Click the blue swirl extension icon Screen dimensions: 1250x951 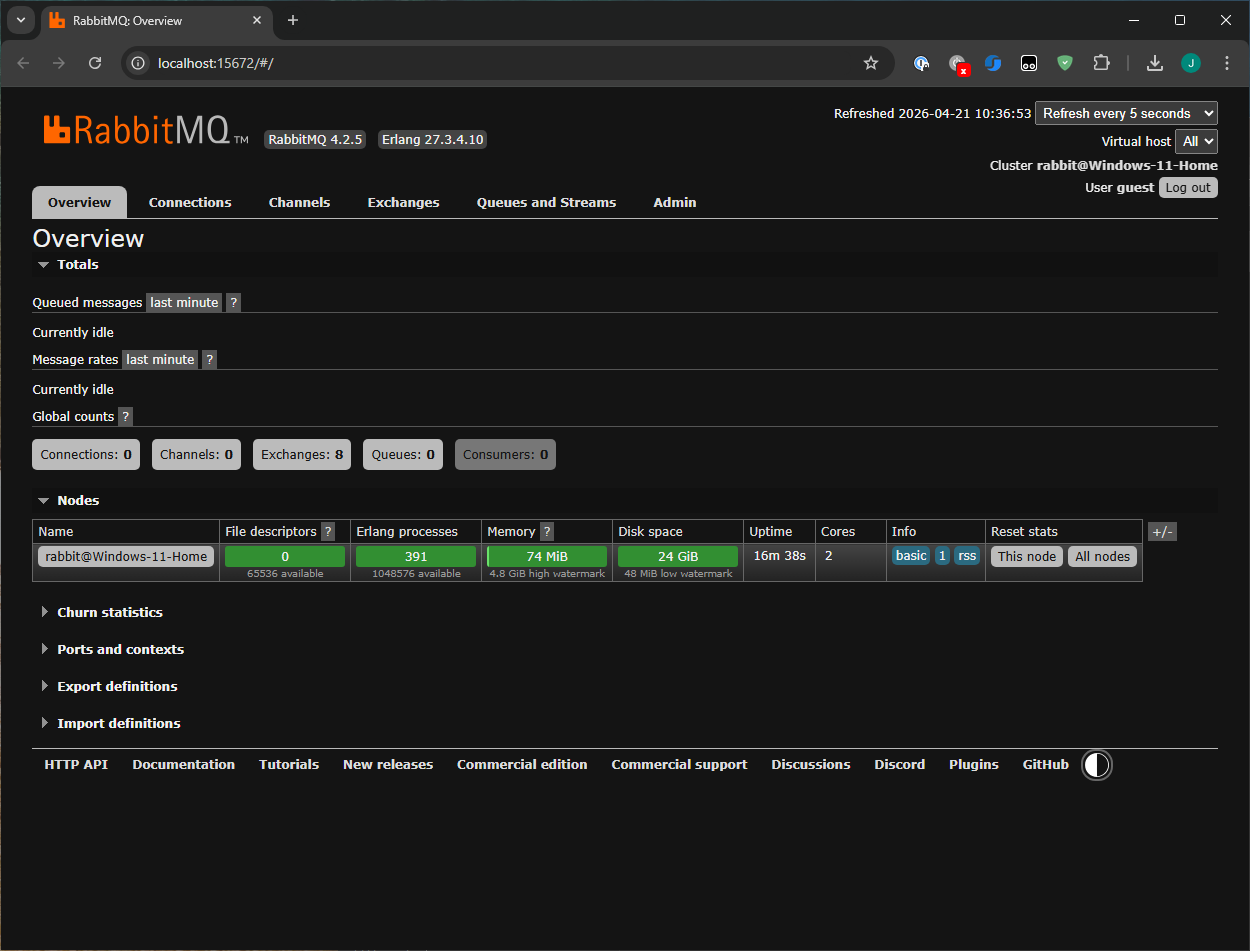993,63
